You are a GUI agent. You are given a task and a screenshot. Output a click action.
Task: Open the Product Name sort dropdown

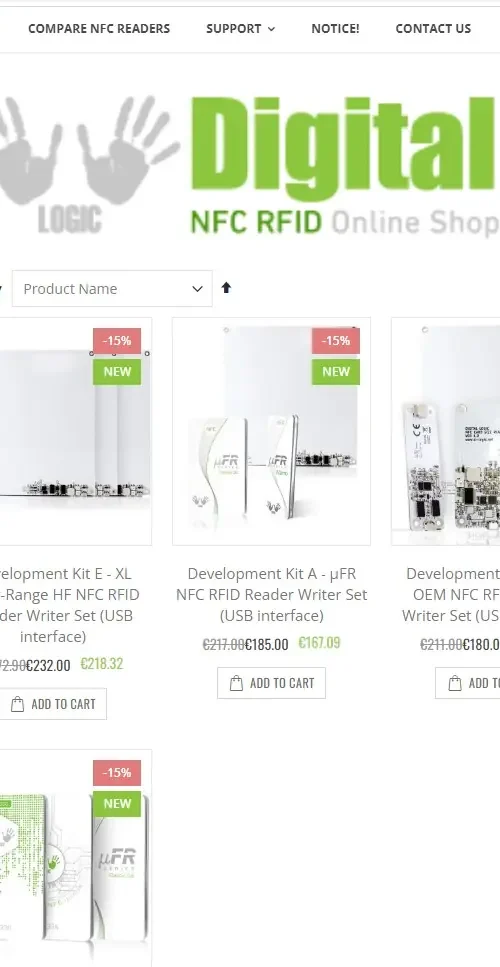112,289
